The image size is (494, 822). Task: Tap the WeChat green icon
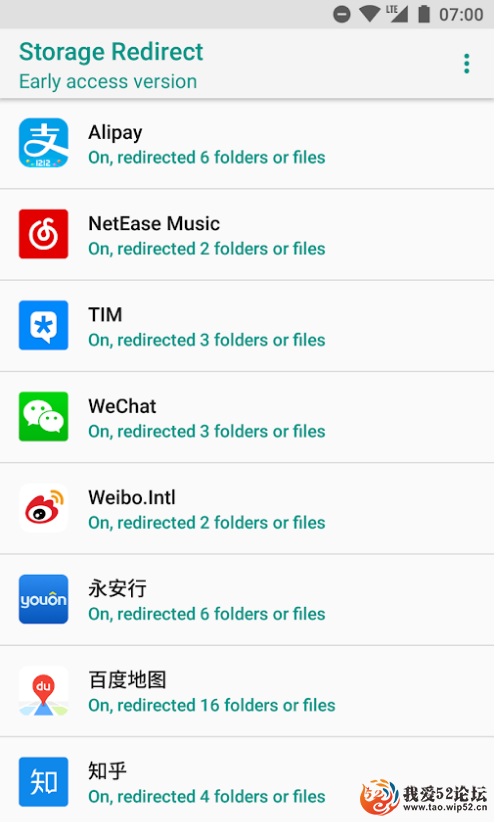44,416
